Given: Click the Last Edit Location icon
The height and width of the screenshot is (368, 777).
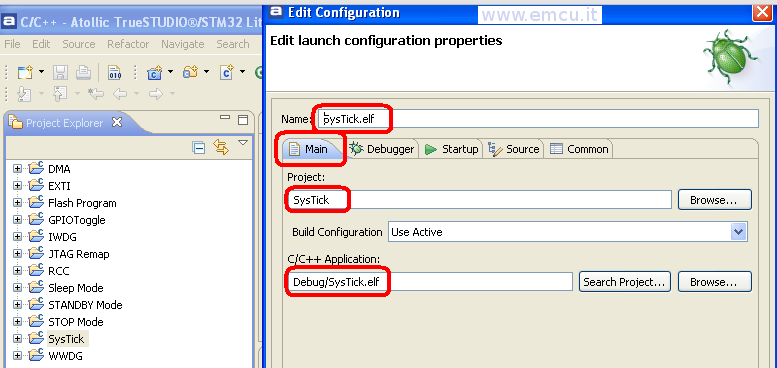Looking at the screenshot, I should 96,93.
